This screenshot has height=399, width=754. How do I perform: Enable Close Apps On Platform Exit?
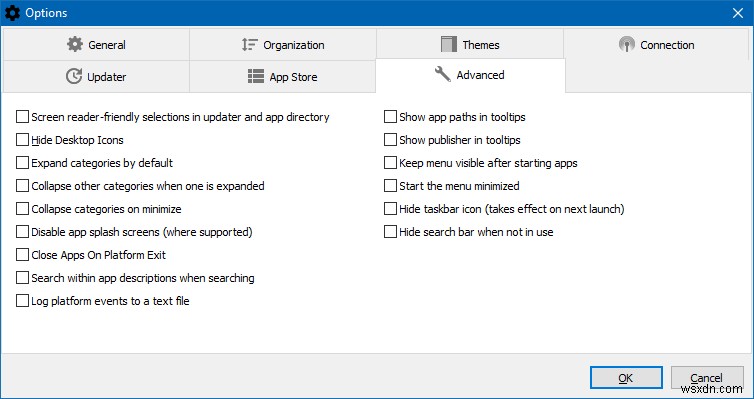click(x=22, y=255)
